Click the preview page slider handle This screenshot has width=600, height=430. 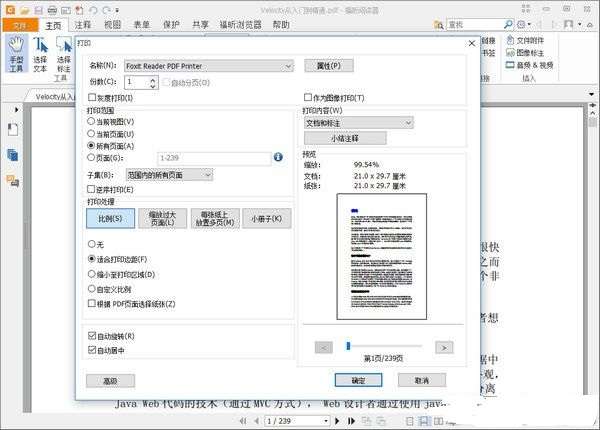click(x=348, y=346)
